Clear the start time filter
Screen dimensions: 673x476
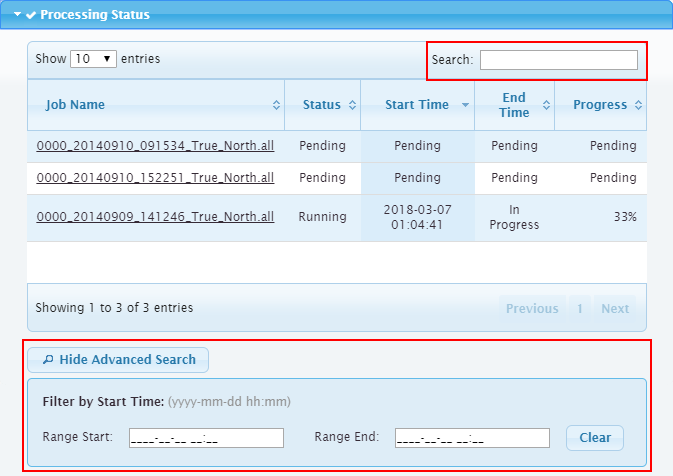click(x=595, y=438)
